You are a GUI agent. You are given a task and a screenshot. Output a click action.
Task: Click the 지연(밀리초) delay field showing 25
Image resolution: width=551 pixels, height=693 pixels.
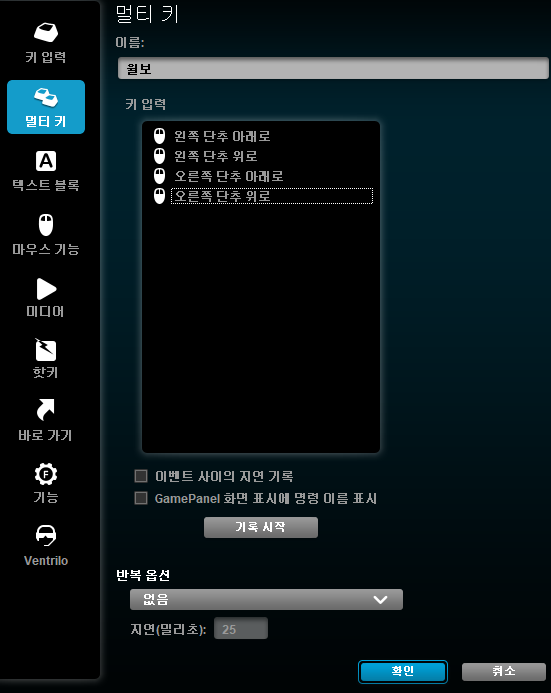pyautogui.click(x=241, y=628)
